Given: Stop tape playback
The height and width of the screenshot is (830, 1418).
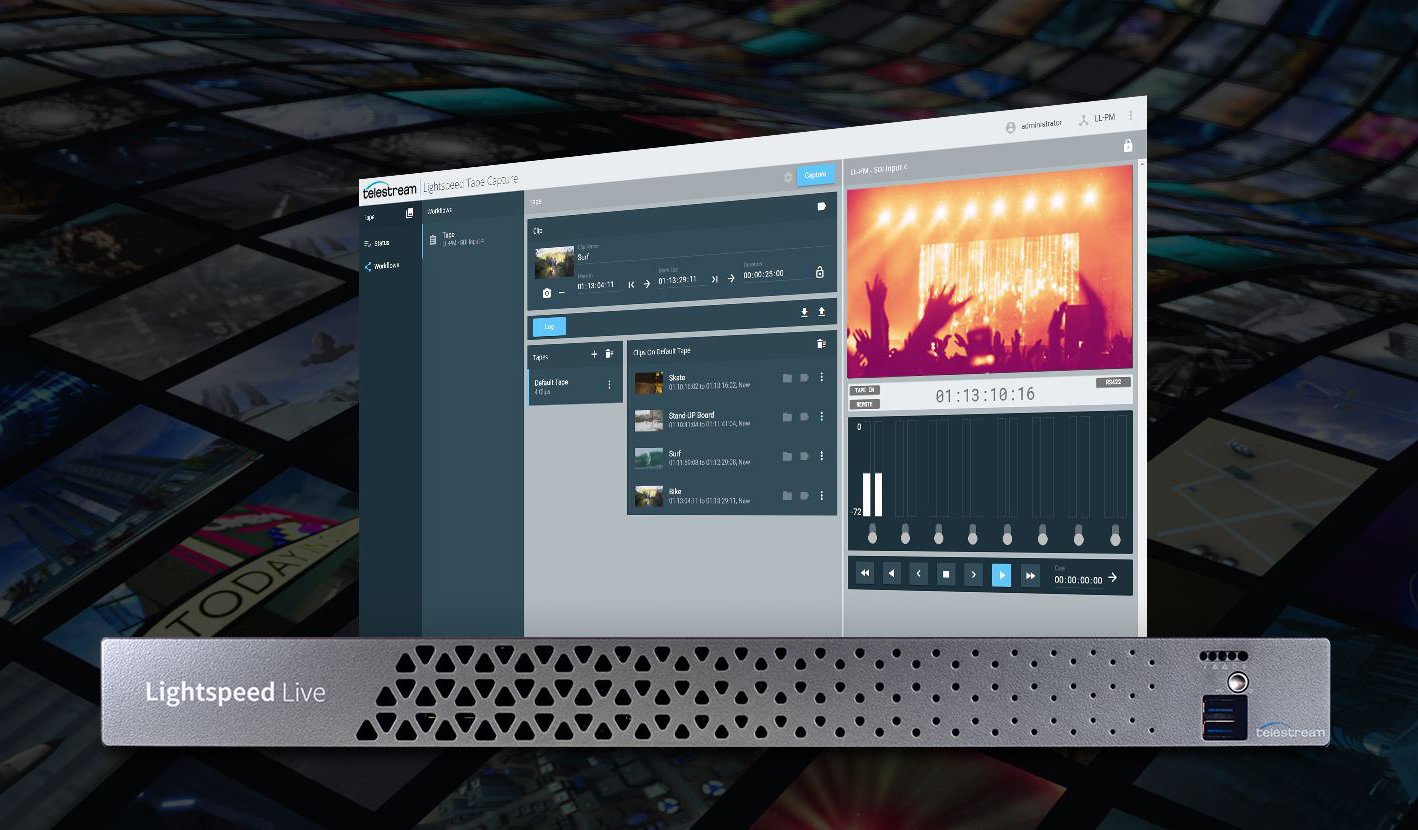Looking at the screenshot, I should pos(946,575).
